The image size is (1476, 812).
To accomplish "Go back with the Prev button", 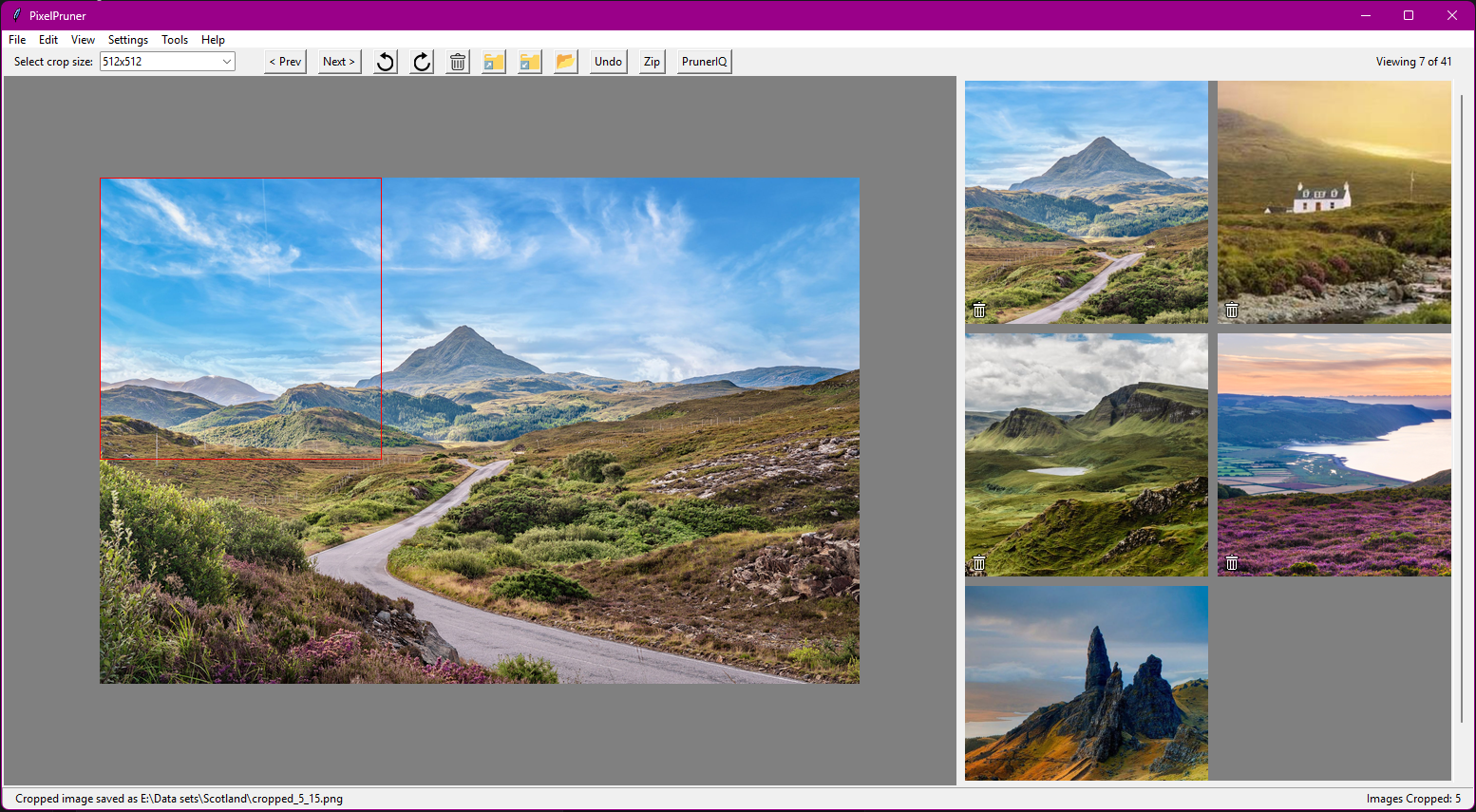I will (285, 62).
